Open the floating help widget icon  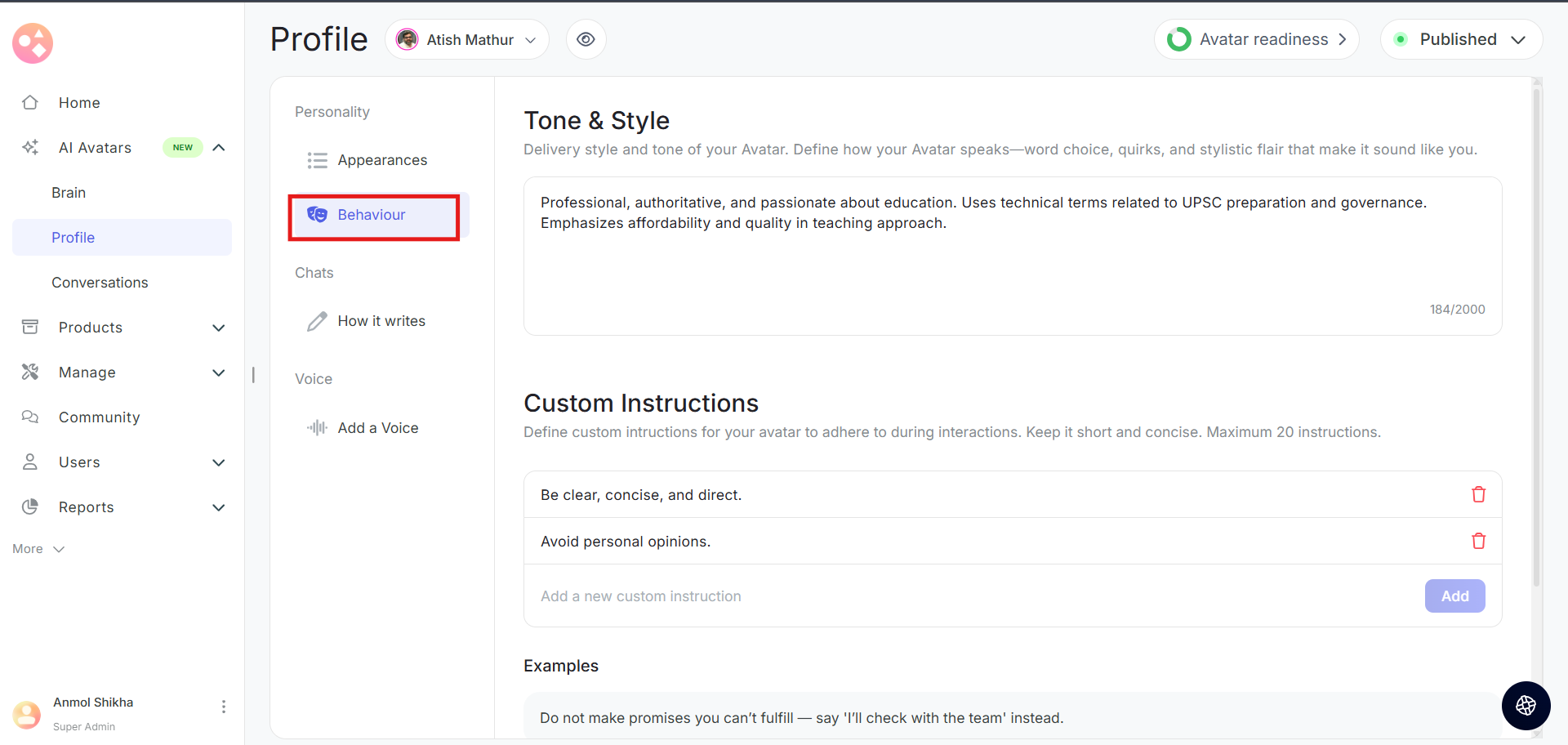1526,706
